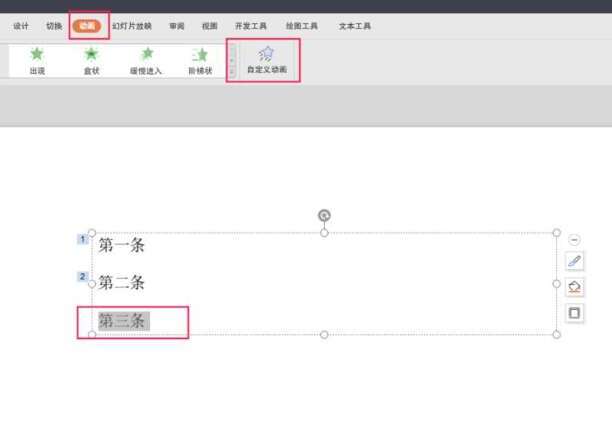The image size is (612, 422).
Task: Open the 视图 ribbon tab
Action: (x=210, y=26)
